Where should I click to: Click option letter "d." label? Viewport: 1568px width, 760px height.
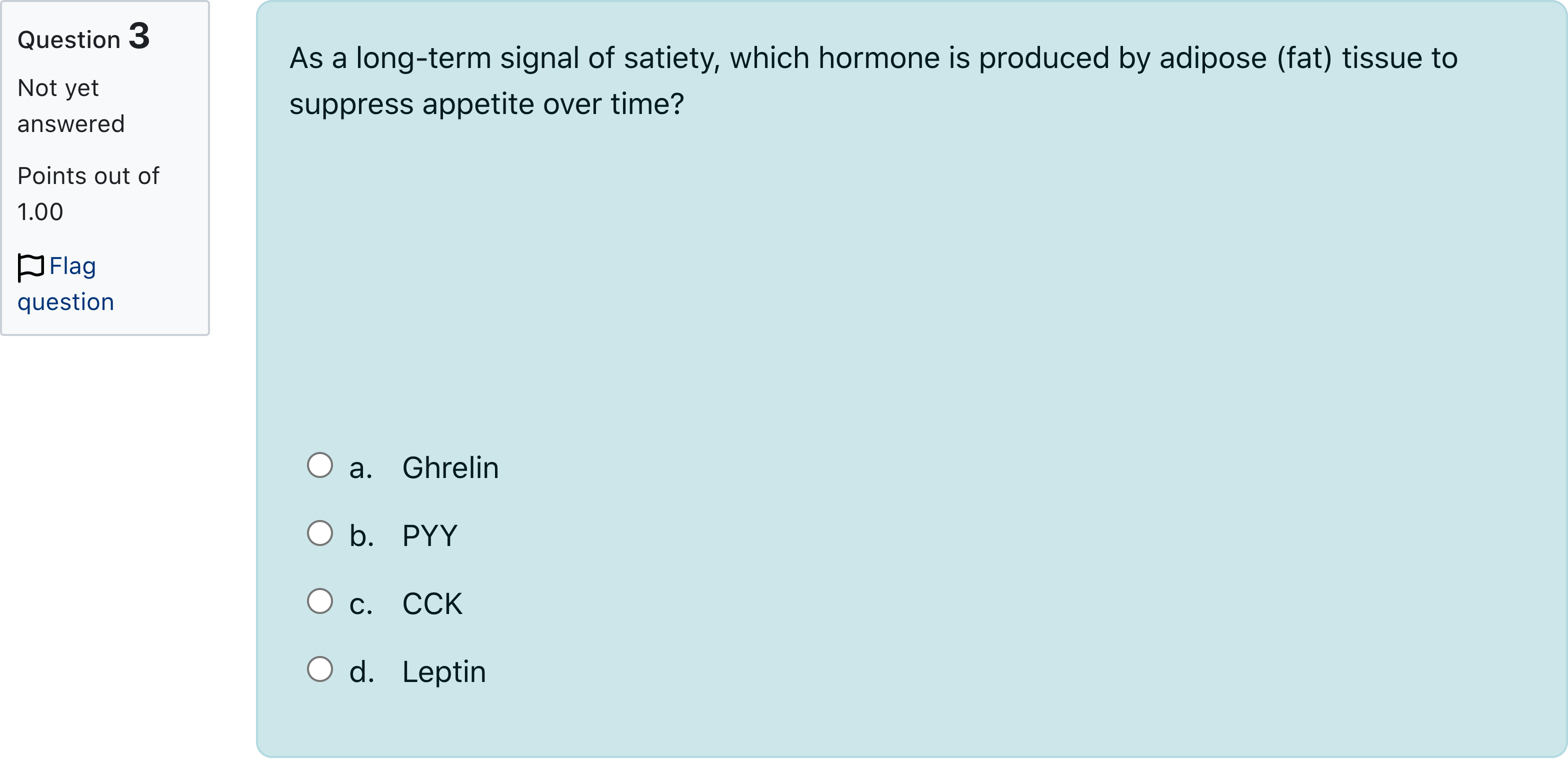coord(361,672)
